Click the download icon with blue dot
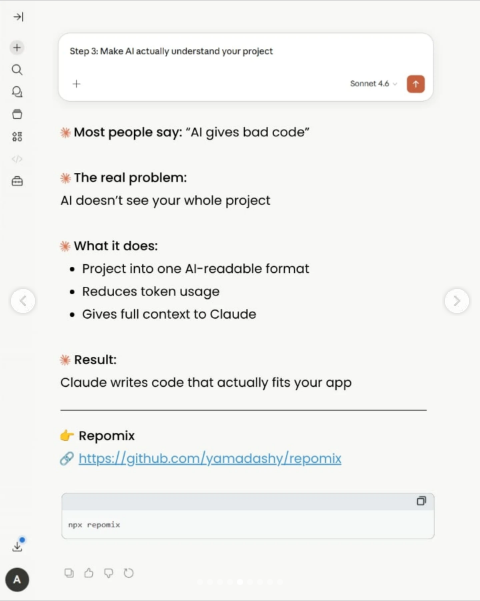Image resolution: width=480 pixels, height=601 pixels. click(x=18, y=545)
